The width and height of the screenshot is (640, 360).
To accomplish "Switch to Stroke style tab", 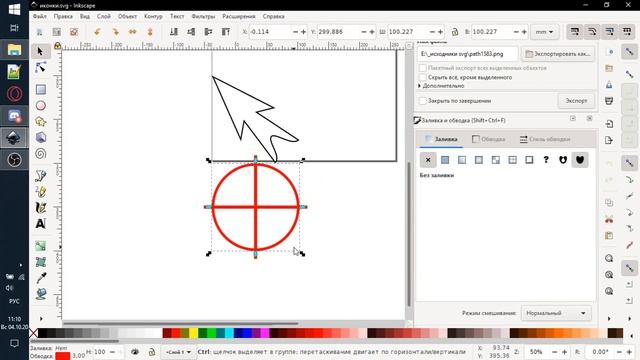I will tap(545, 139).
